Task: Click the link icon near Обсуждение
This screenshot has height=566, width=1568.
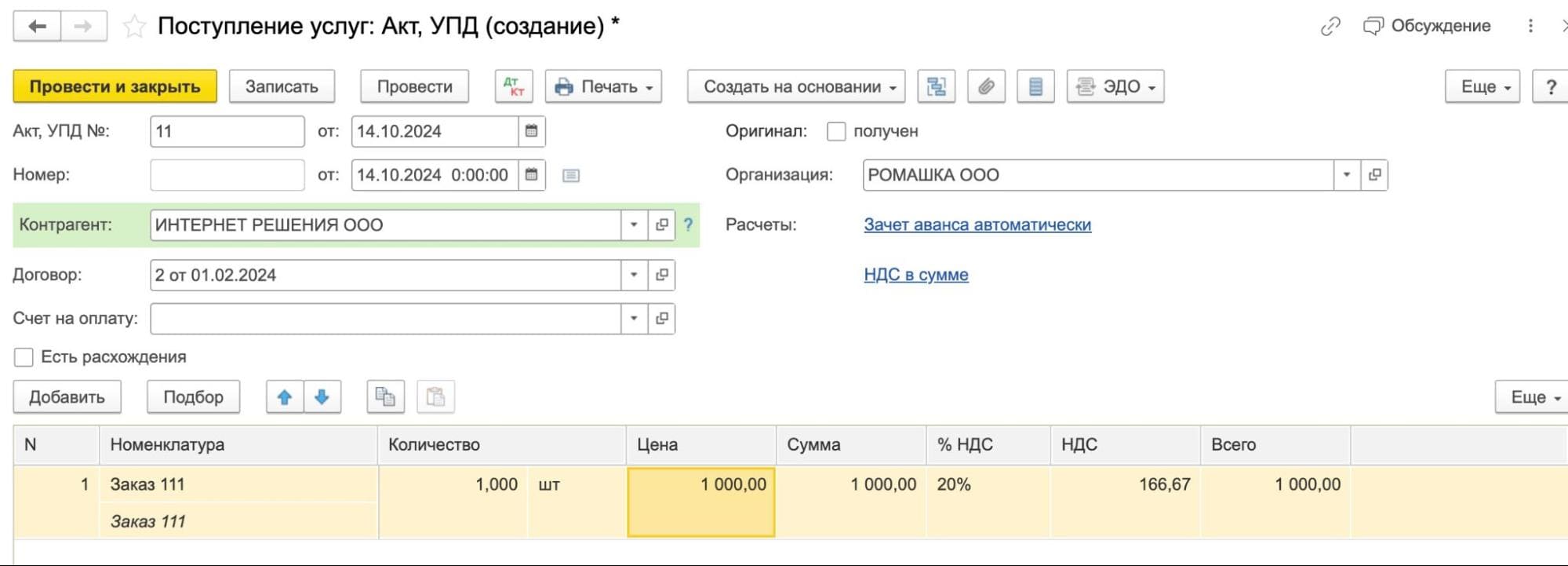Action: 1330,26
